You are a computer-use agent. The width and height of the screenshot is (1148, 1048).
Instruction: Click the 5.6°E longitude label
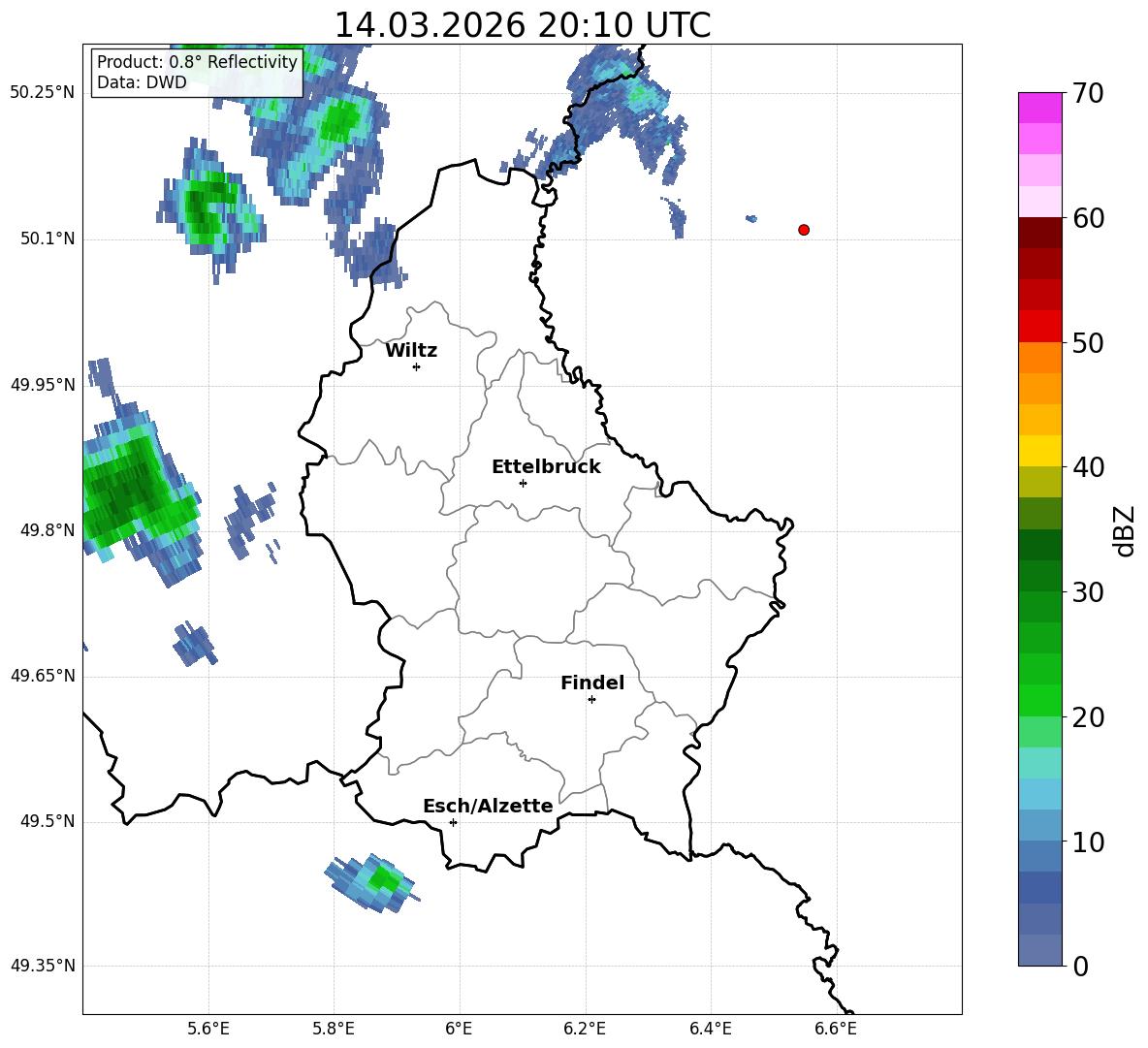pyautogui.click(x=208, y=1029)
